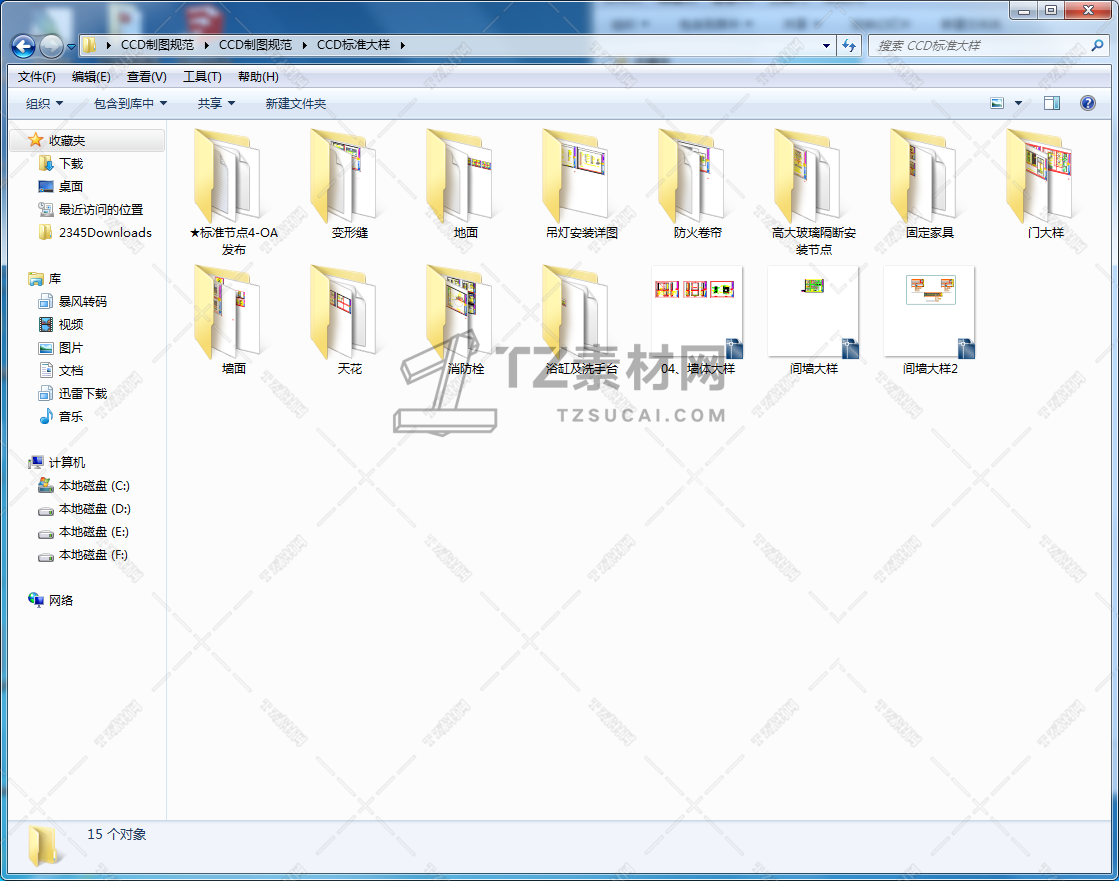
Task: Open the 共享 dropdown
Action: pos(216,103)
